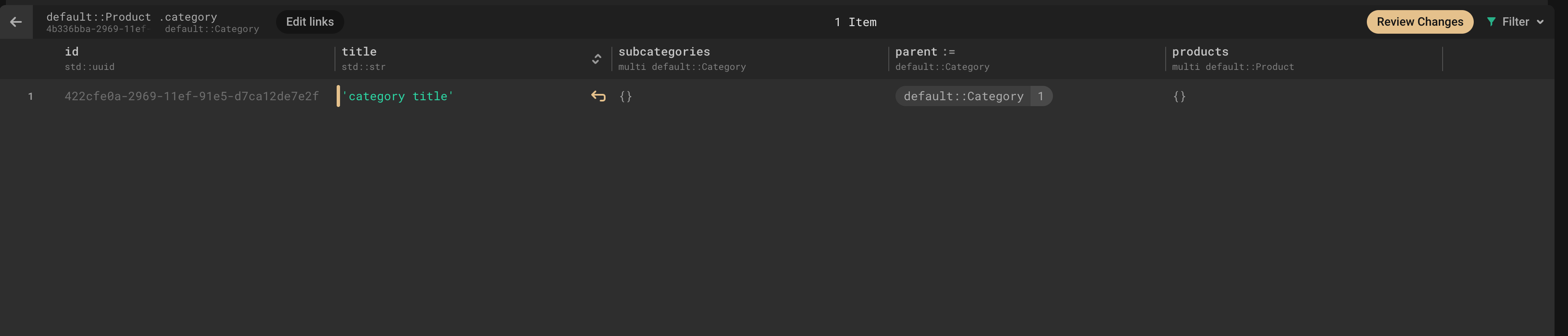Open the Edit links button
This screenshot has height=336, width=1568.
pyautogui.click(x=310, y=22)
